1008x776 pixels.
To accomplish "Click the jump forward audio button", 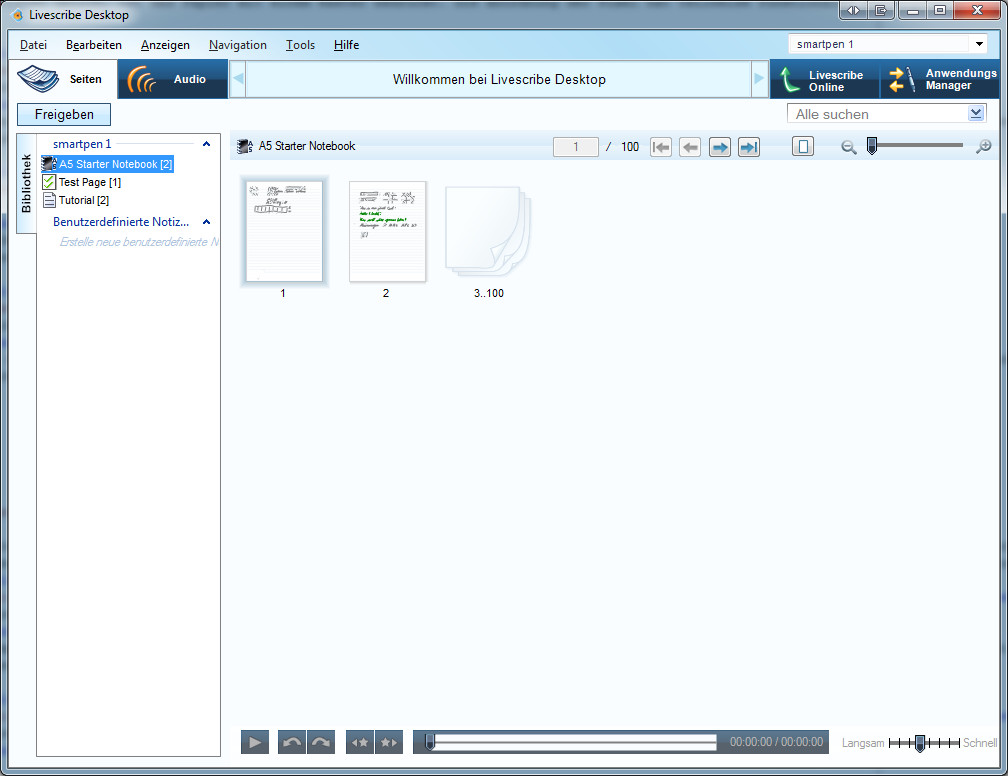I will tap(321, 743).
